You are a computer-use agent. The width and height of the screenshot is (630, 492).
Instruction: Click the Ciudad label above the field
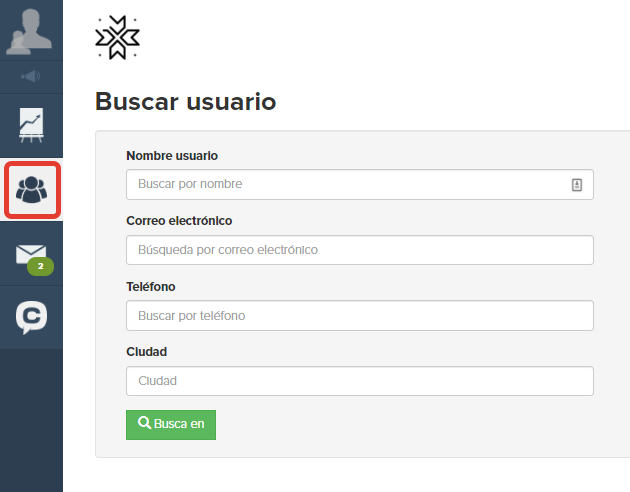click(147, 352)
